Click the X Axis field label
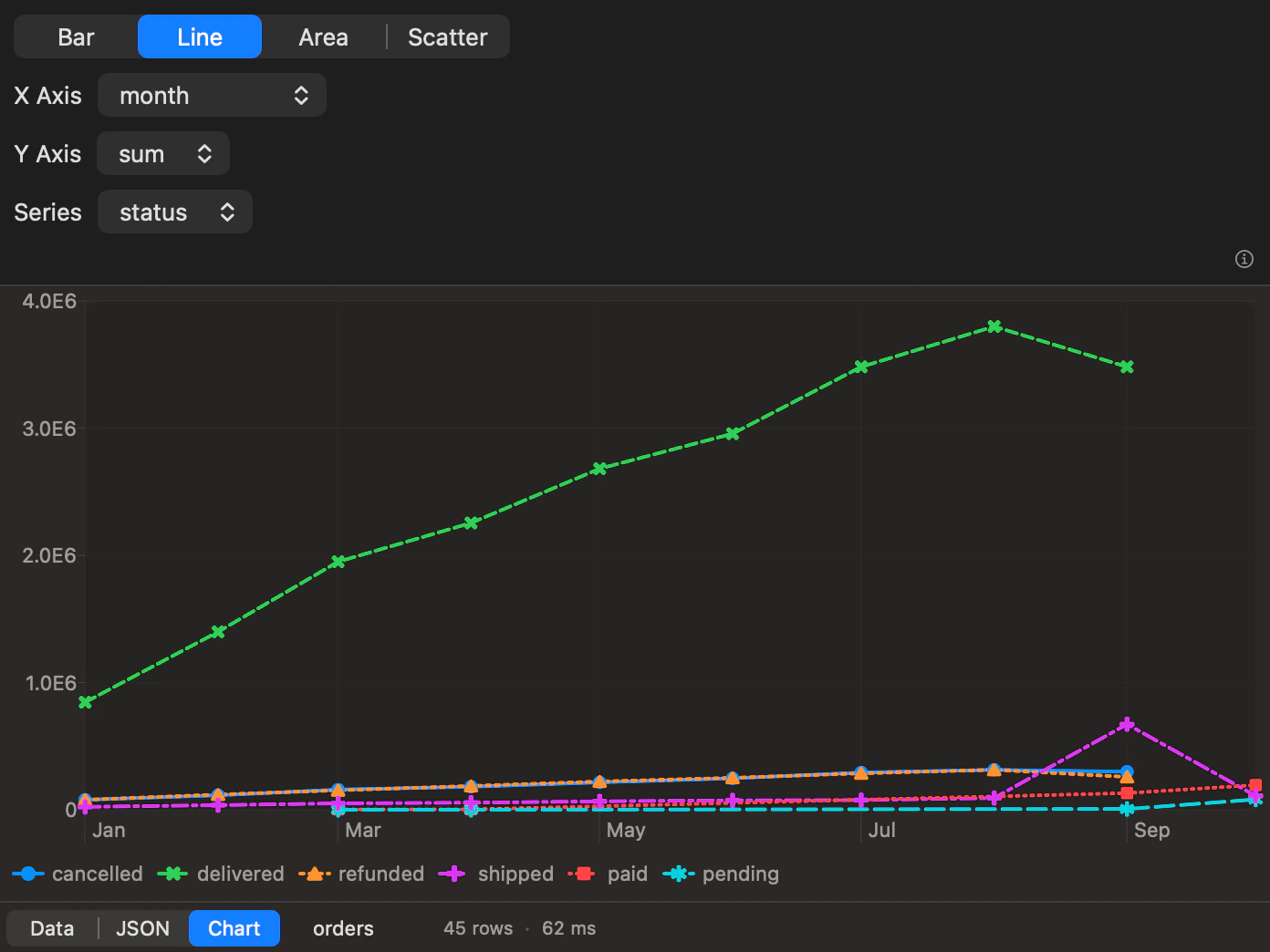This screenshot has width=1270, height=952. (48, 95)
